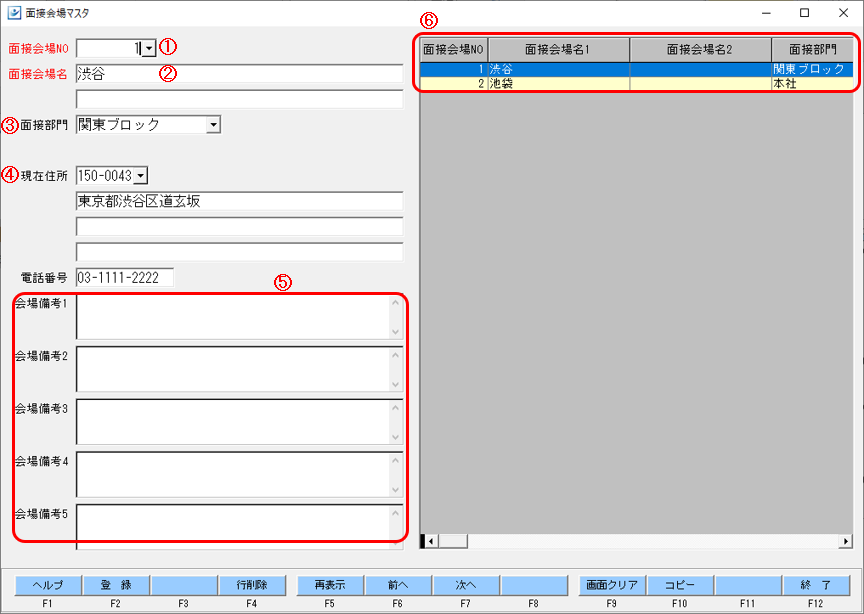This screenshot has width=864, height=614.
Task: Click the empty second address line field
Action: 240,227
